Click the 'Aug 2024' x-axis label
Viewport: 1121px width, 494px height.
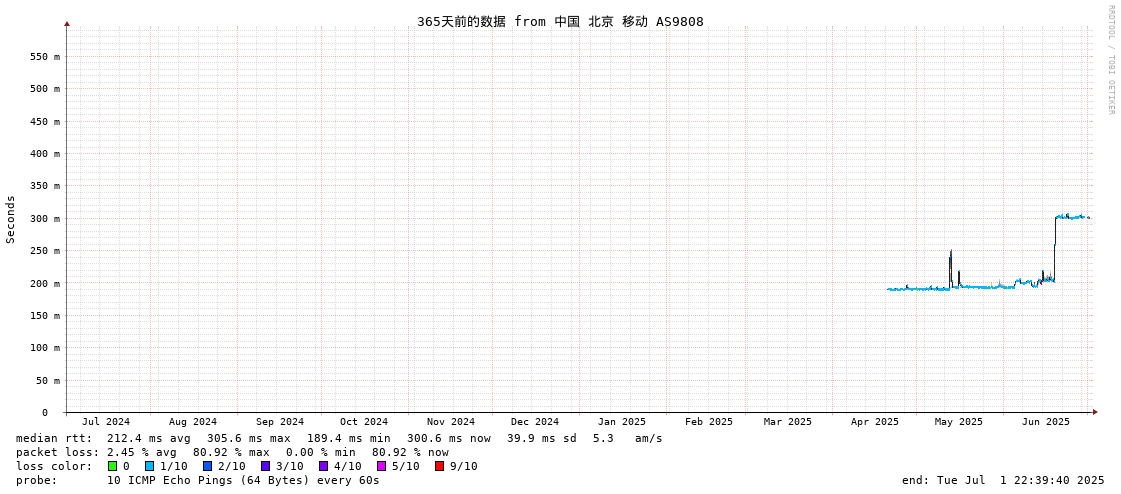click(193, 422)
